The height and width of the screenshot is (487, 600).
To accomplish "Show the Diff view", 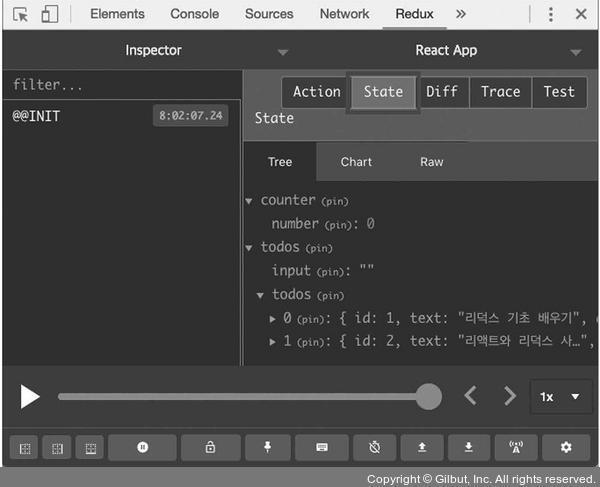I will (442, 92).
